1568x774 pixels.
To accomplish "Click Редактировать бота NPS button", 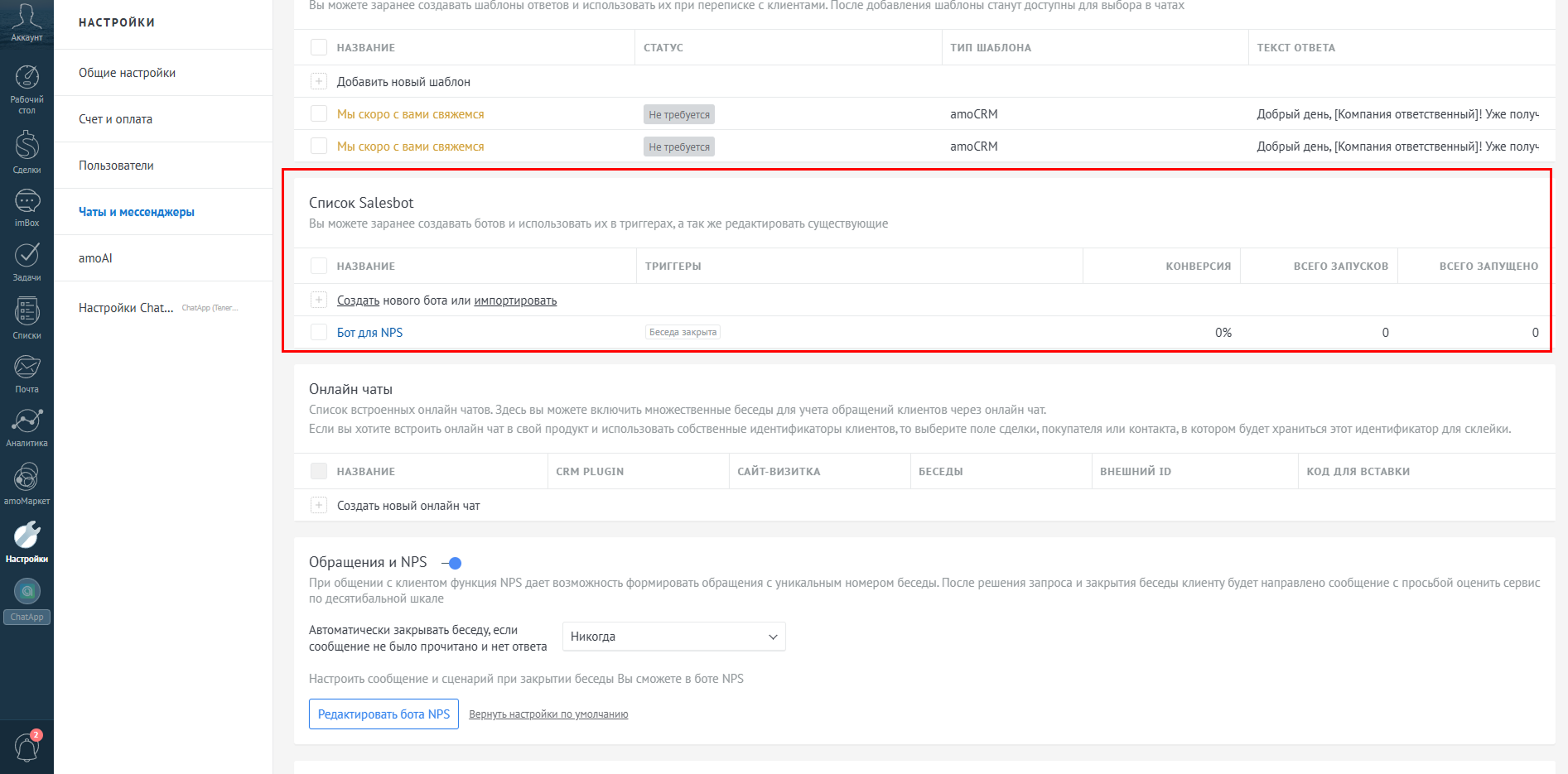I will pyautogui.click(x=384, y=714).
